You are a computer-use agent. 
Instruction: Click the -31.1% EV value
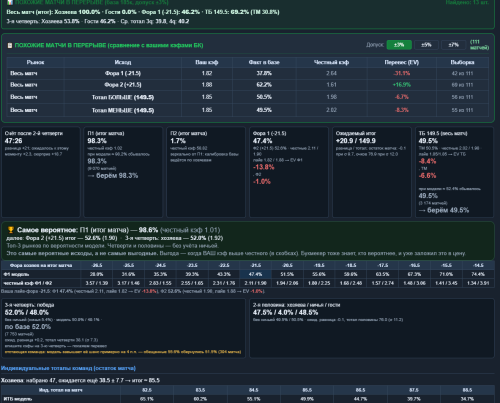(401, 73)
